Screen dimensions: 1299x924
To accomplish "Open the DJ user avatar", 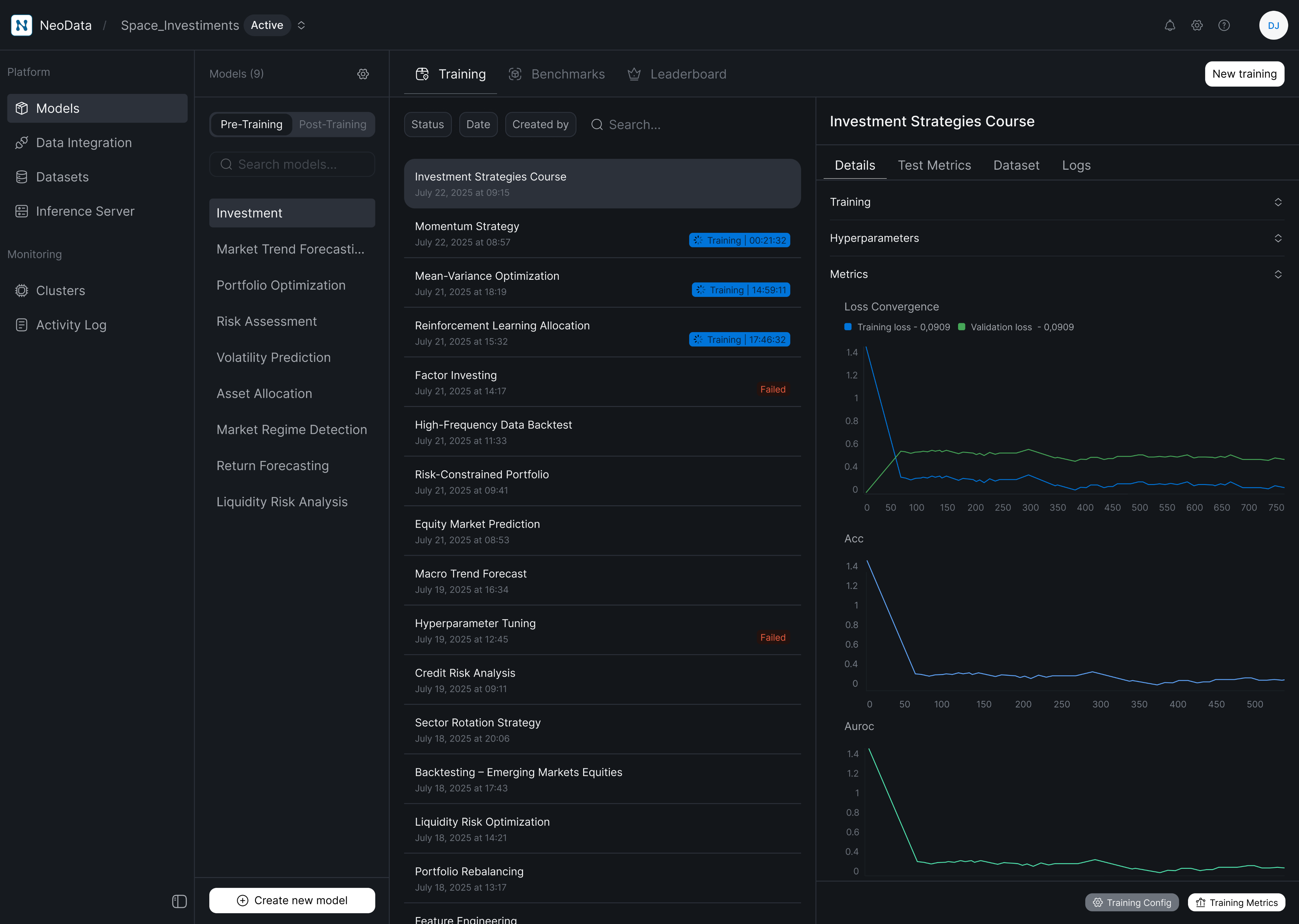I will (1273, 26).
